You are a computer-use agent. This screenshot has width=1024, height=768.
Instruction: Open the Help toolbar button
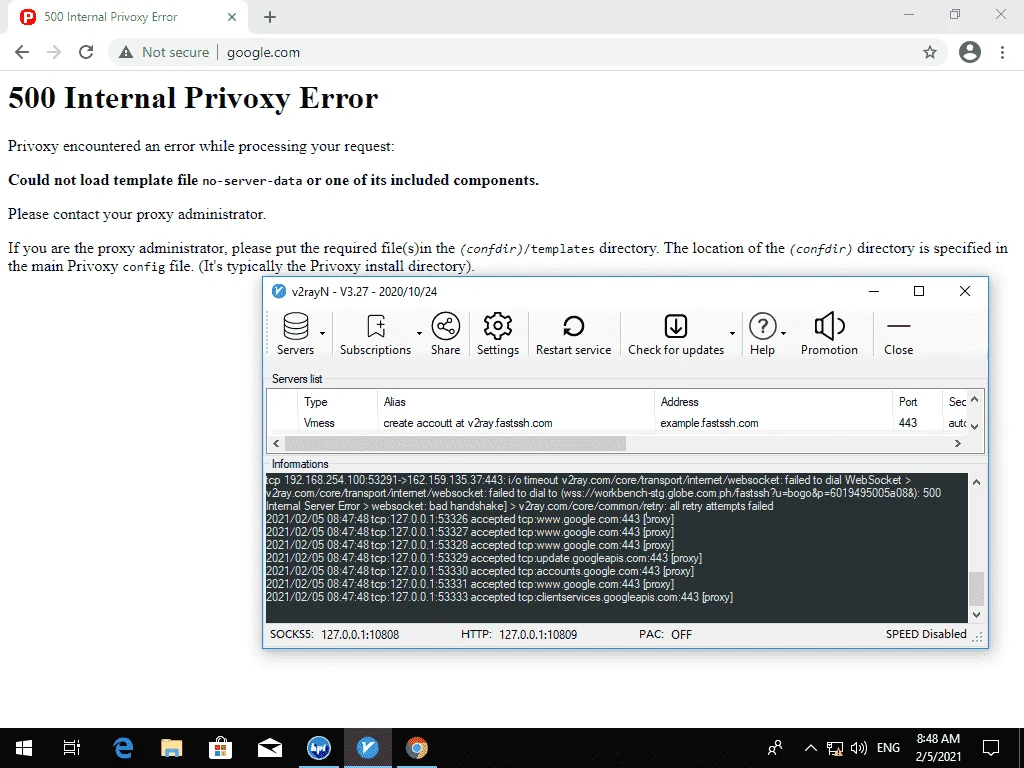click(x=762, y=334)
